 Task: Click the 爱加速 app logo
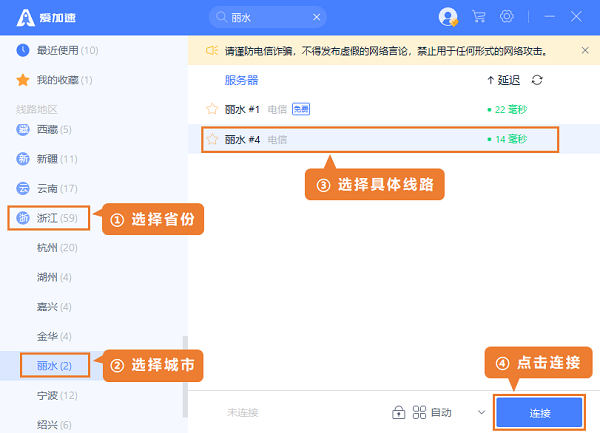(46, 18)
